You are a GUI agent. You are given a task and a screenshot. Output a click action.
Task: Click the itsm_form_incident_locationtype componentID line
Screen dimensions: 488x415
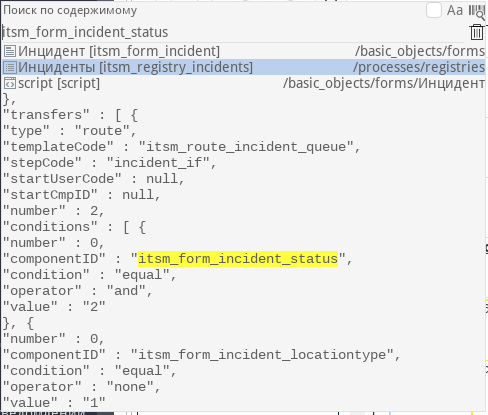click(201, 355)
